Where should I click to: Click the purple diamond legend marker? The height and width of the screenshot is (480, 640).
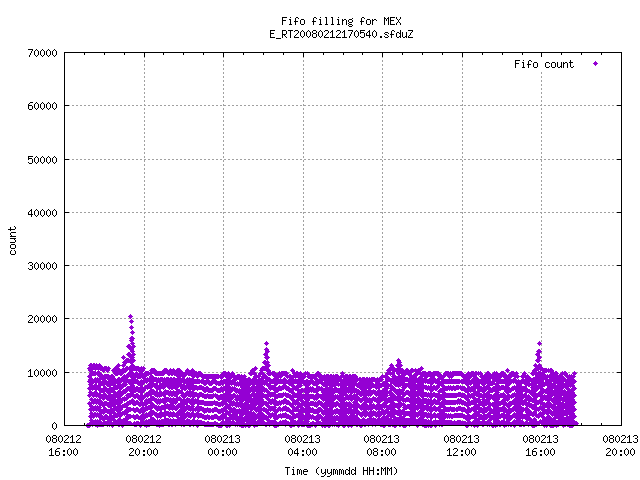(596, 64)
